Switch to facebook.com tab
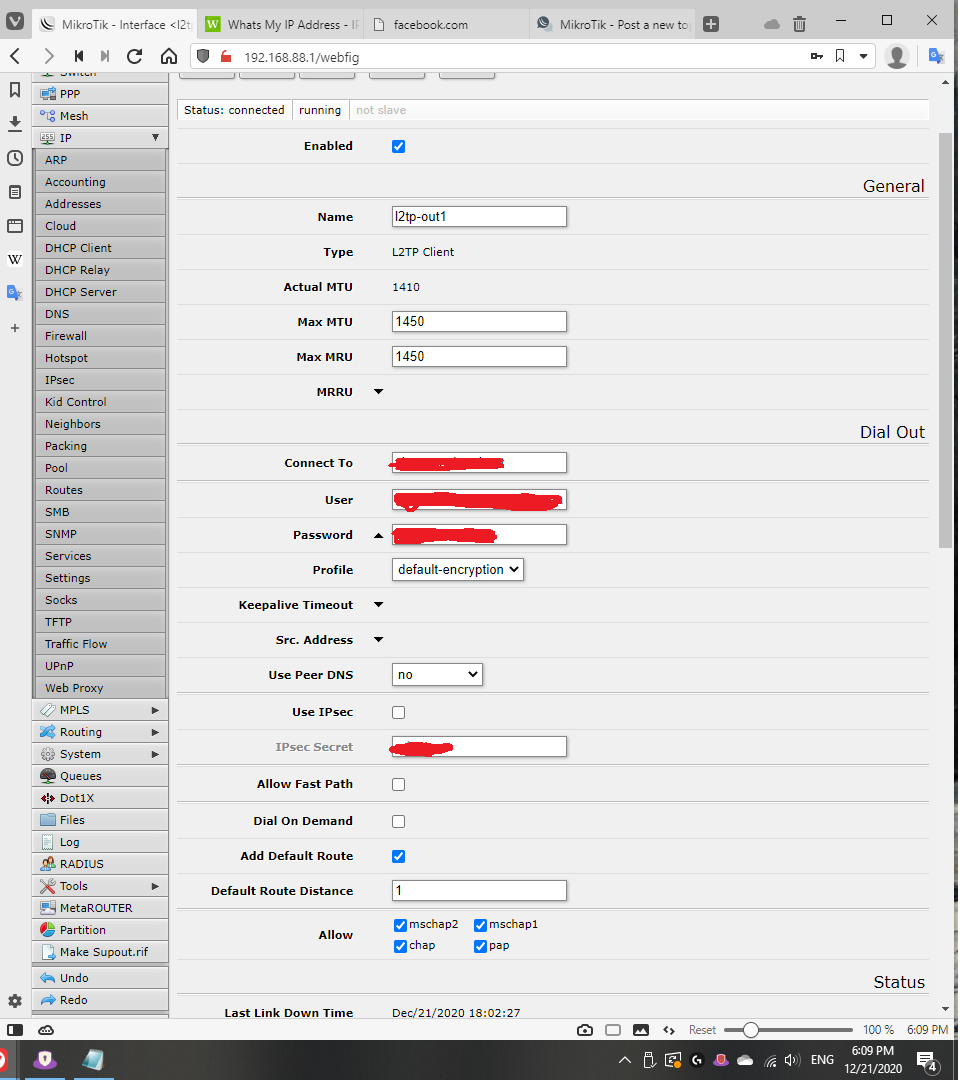The image size is (960, 1082). (447, 24)
